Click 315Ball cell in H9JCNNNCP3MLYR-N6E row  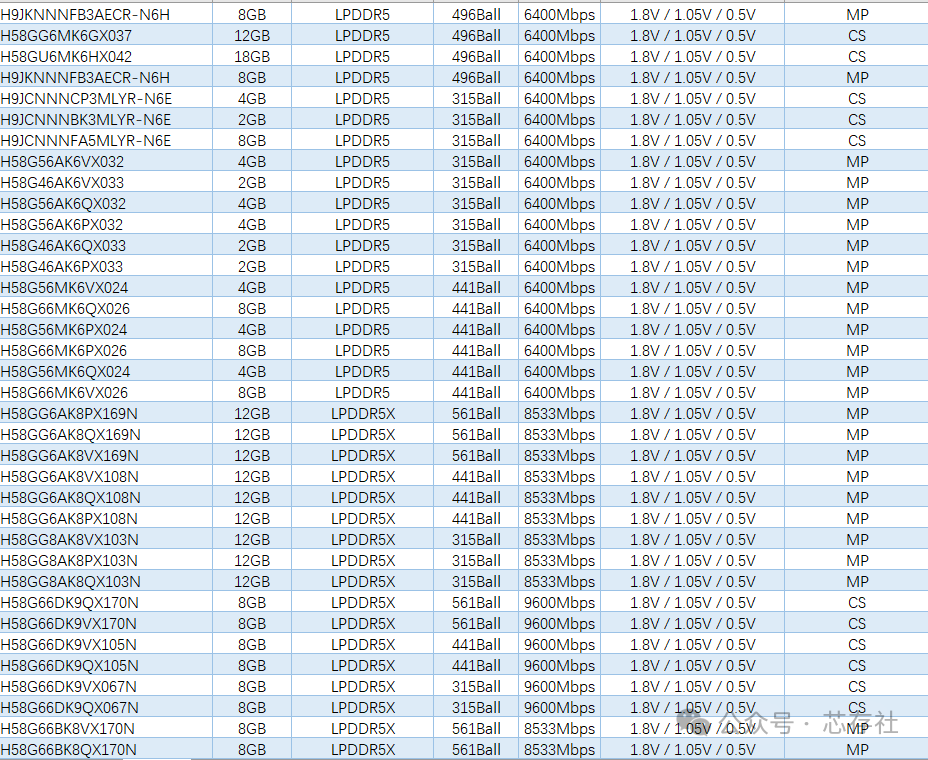pyautogui.click(x=476, y=99)
